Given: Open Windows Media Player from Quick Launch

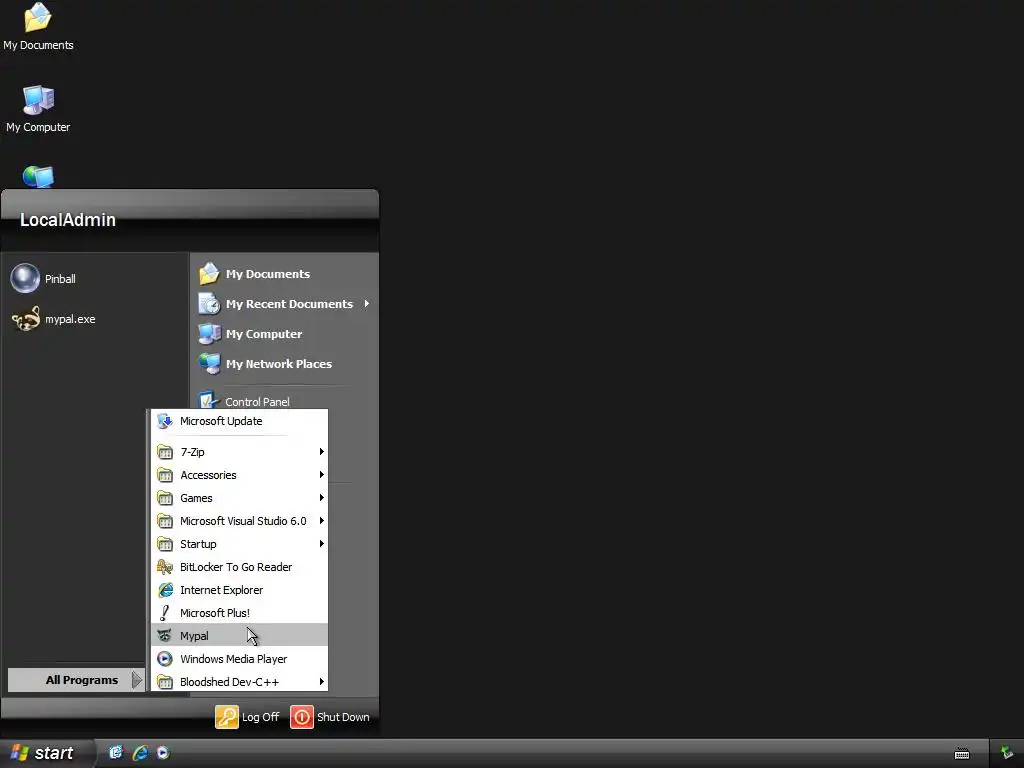Looking at the screenshot, I should [x=163, y=753].
